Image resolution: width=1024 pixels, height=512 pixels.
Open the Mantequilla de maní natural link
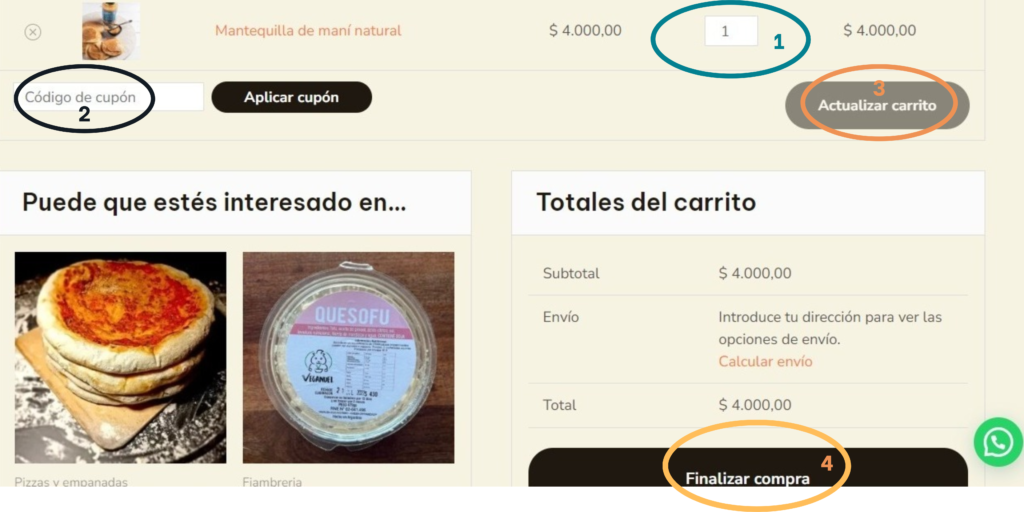(308, 31)
